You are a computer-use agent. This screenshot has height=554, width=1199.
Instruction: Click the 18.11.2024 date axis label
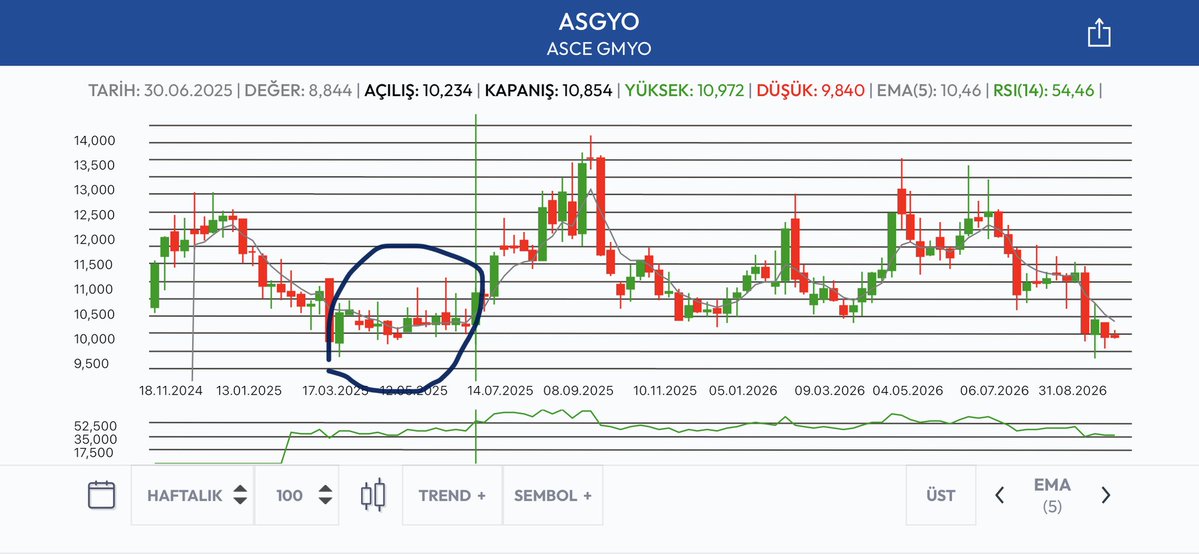click(x=171, y=390)
